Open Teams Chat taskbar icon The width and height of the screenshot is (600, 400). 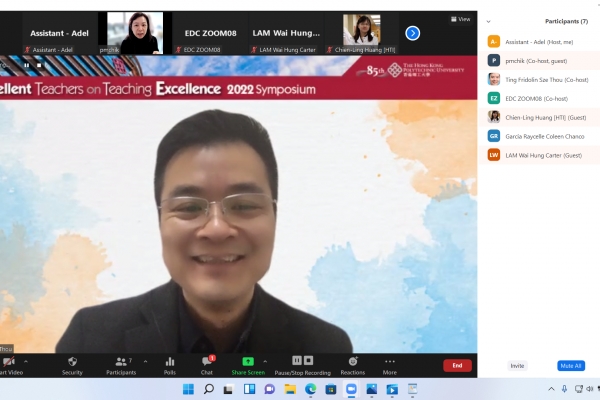click(x=269, y=389)
